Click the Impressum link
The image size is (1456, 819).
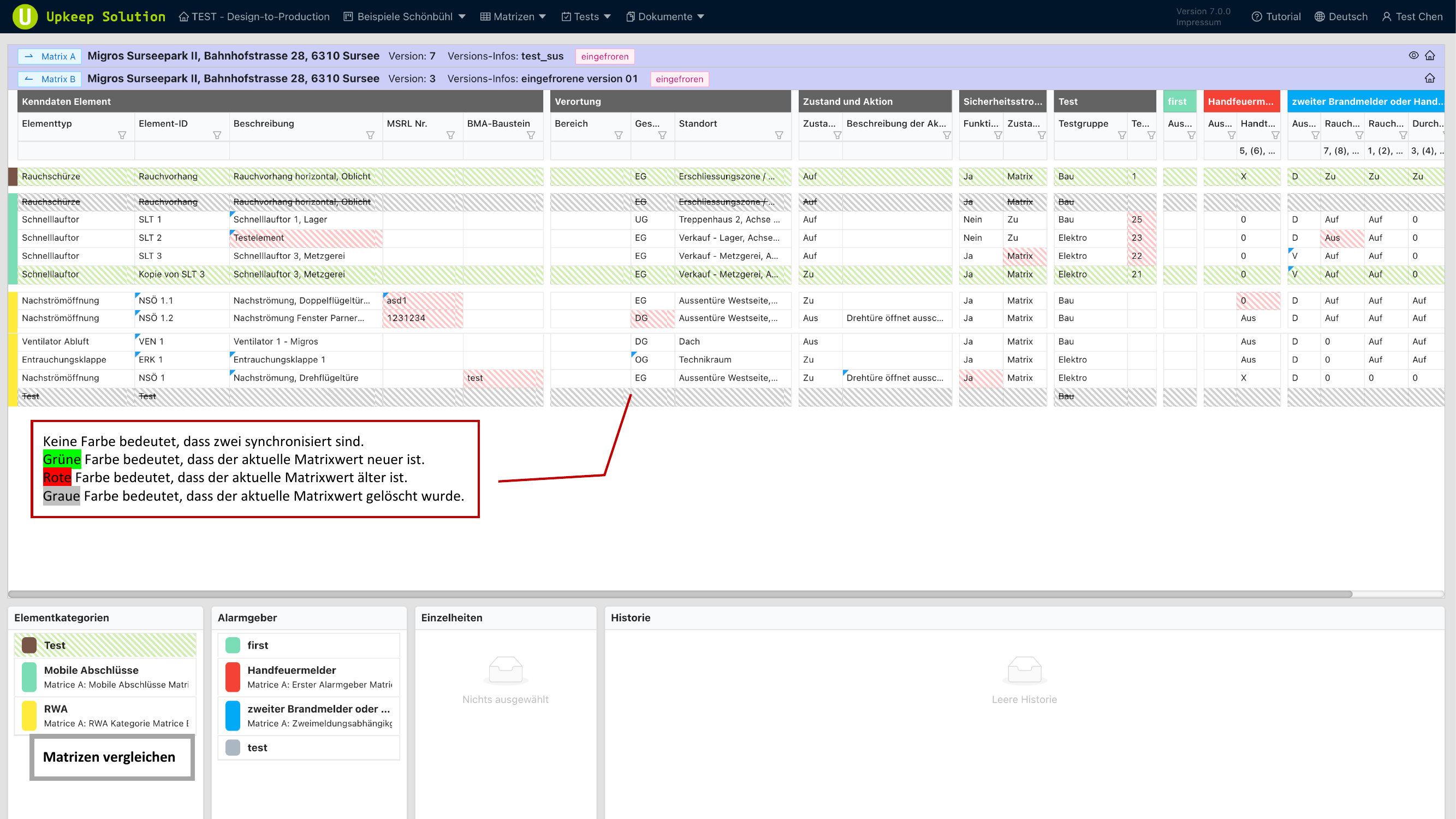pyautogui.click(x=1198, y=22)
